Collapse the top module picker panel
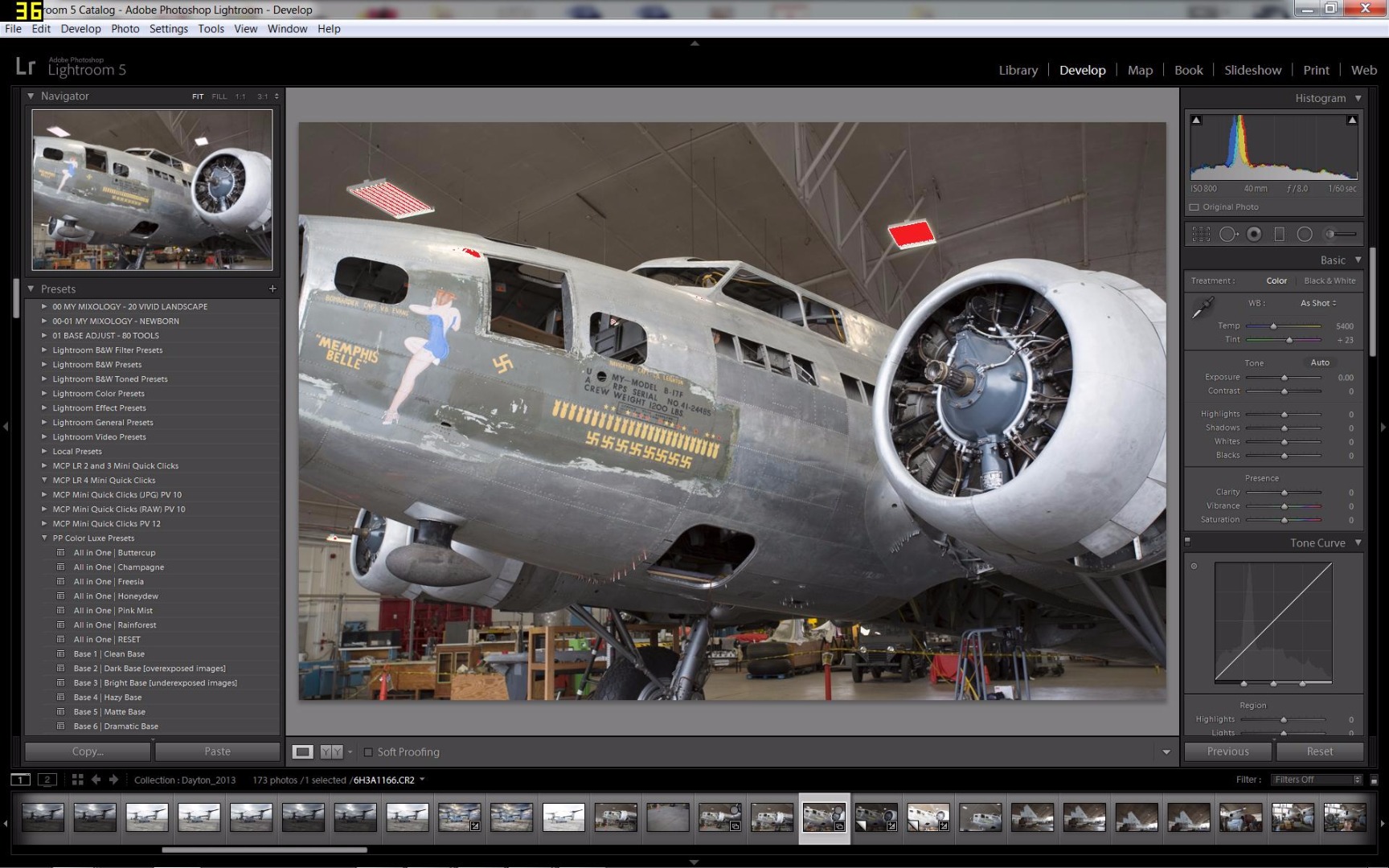 pyautogui.click(x=694, y=43)
